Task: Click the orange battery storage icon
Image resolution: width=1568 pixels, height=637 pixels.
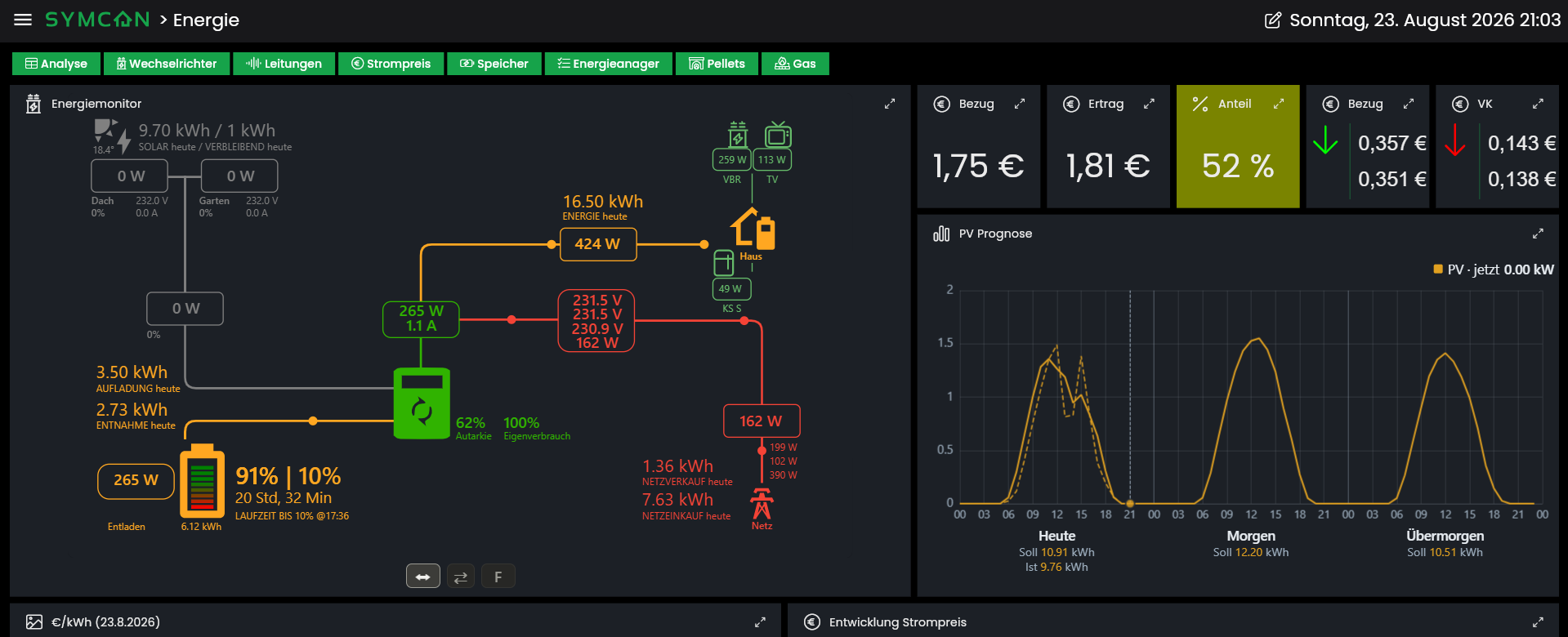Action: (x=202, y=481)
